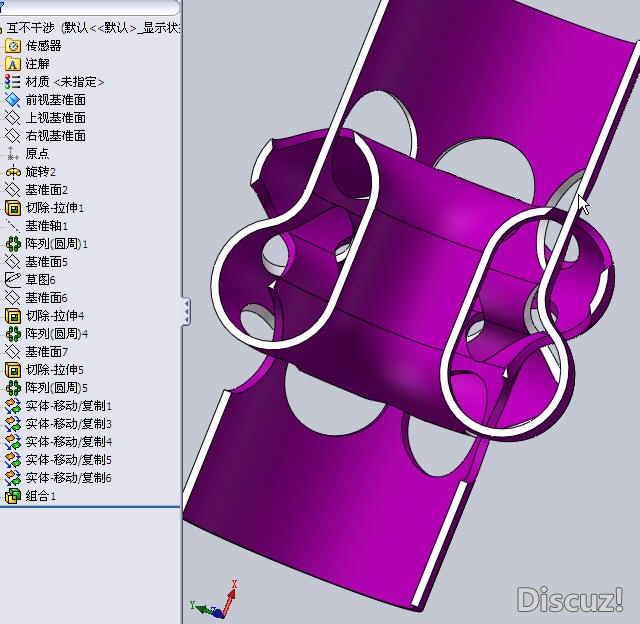Click the 基准面2 plane icon

pos(13,190)
